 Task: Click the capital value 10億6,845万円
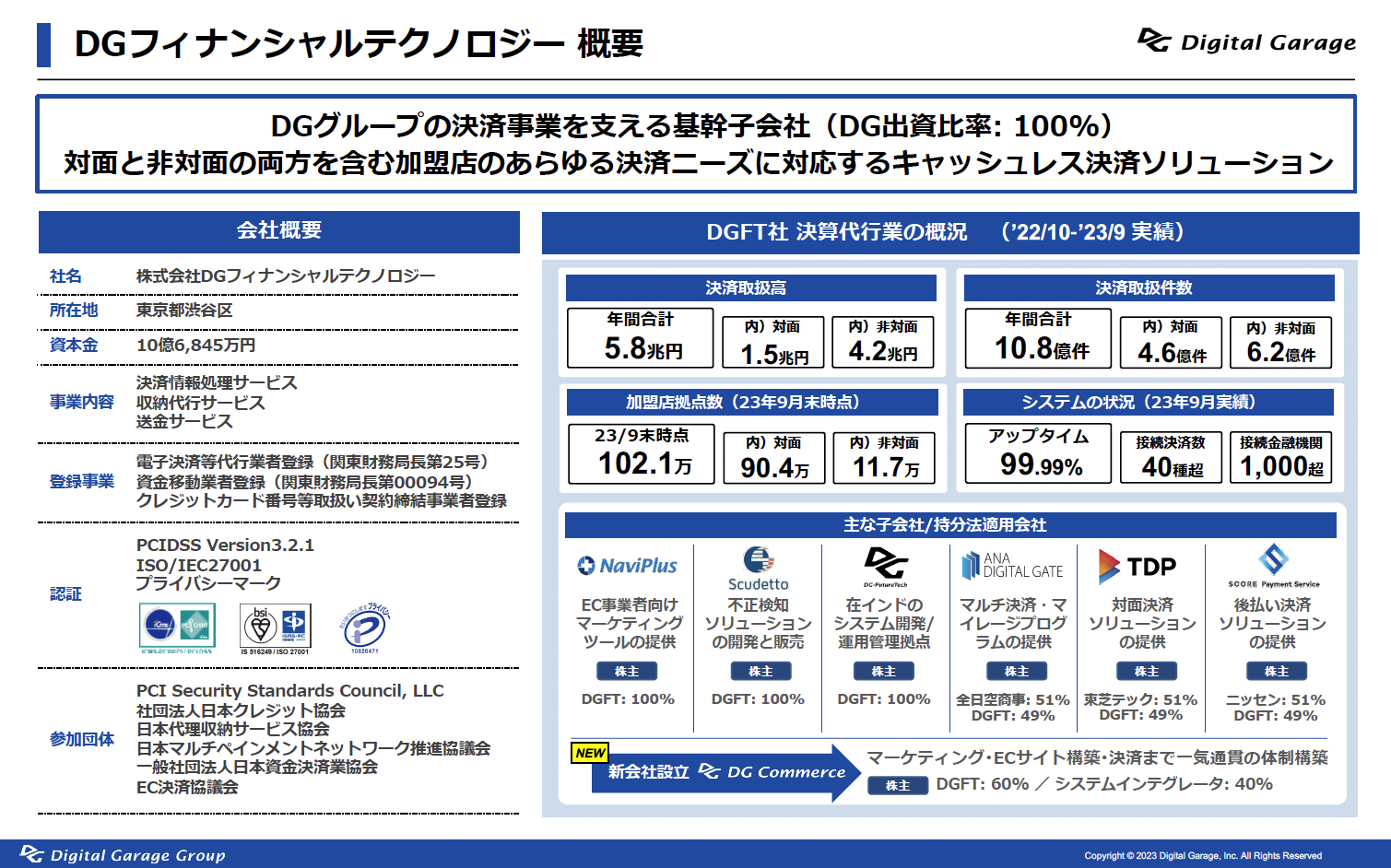196,346
